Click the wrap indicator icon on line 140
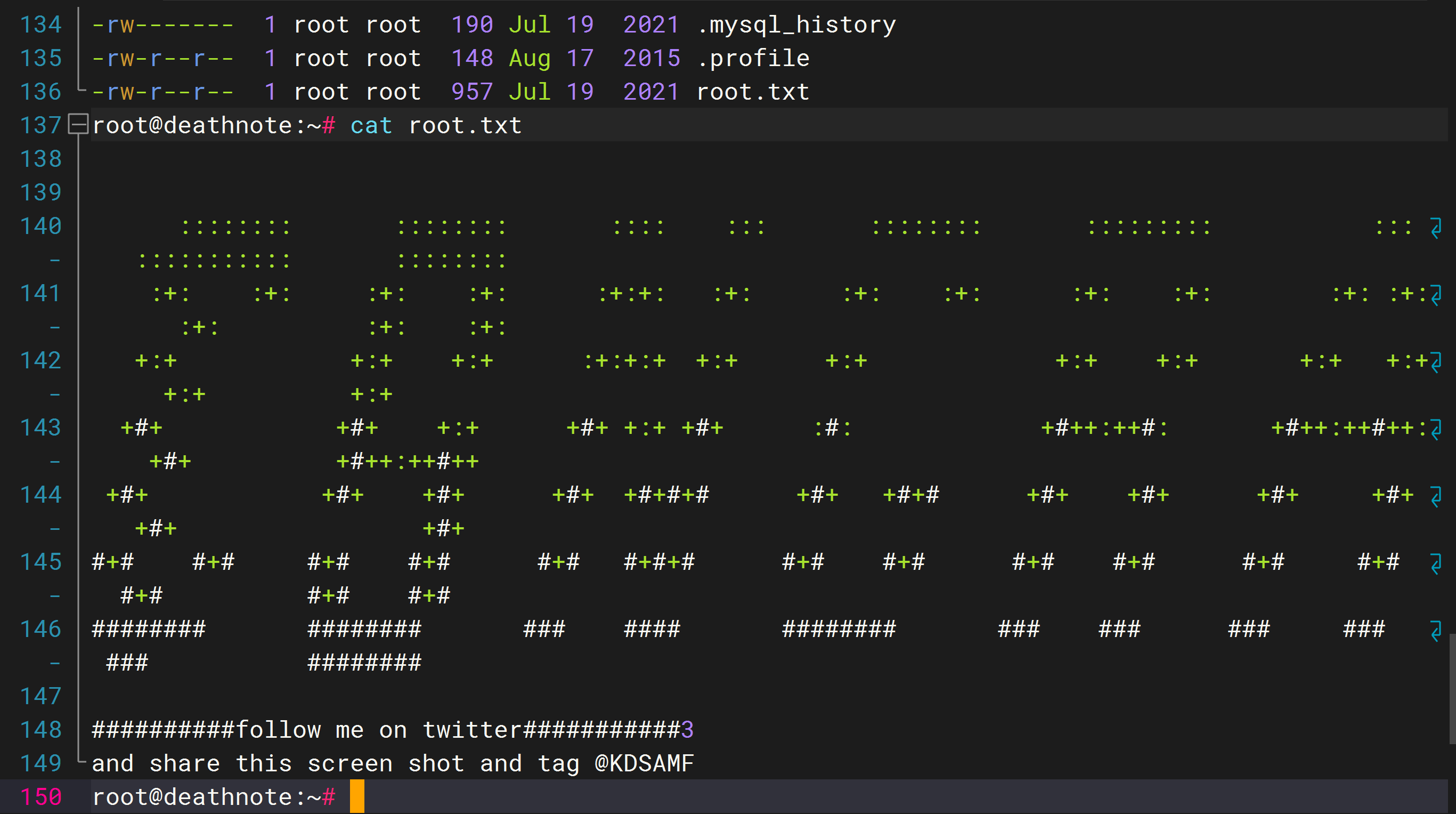Image resolution: width=1456 pixels, height=814 pixels. click(1436, 228)
